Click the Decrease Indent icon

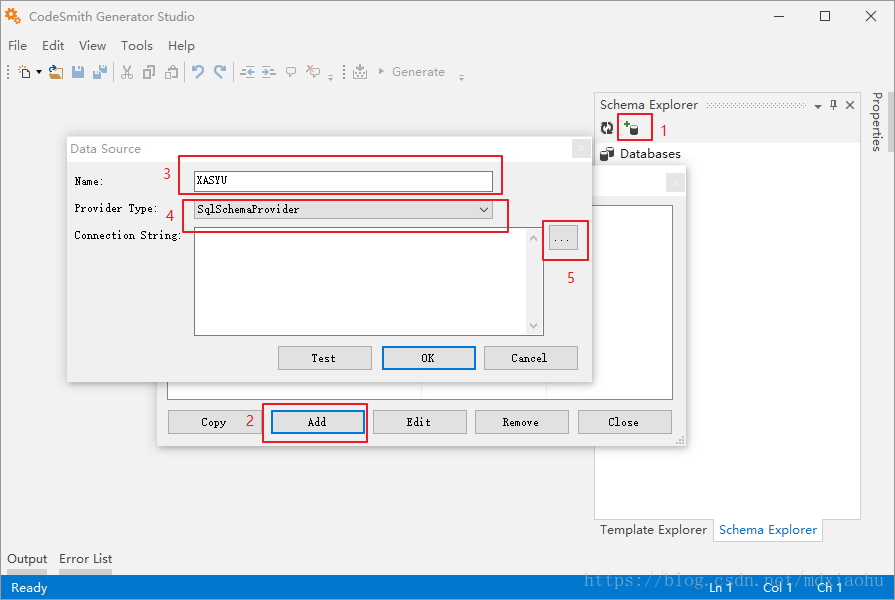[x=247, y=72]
